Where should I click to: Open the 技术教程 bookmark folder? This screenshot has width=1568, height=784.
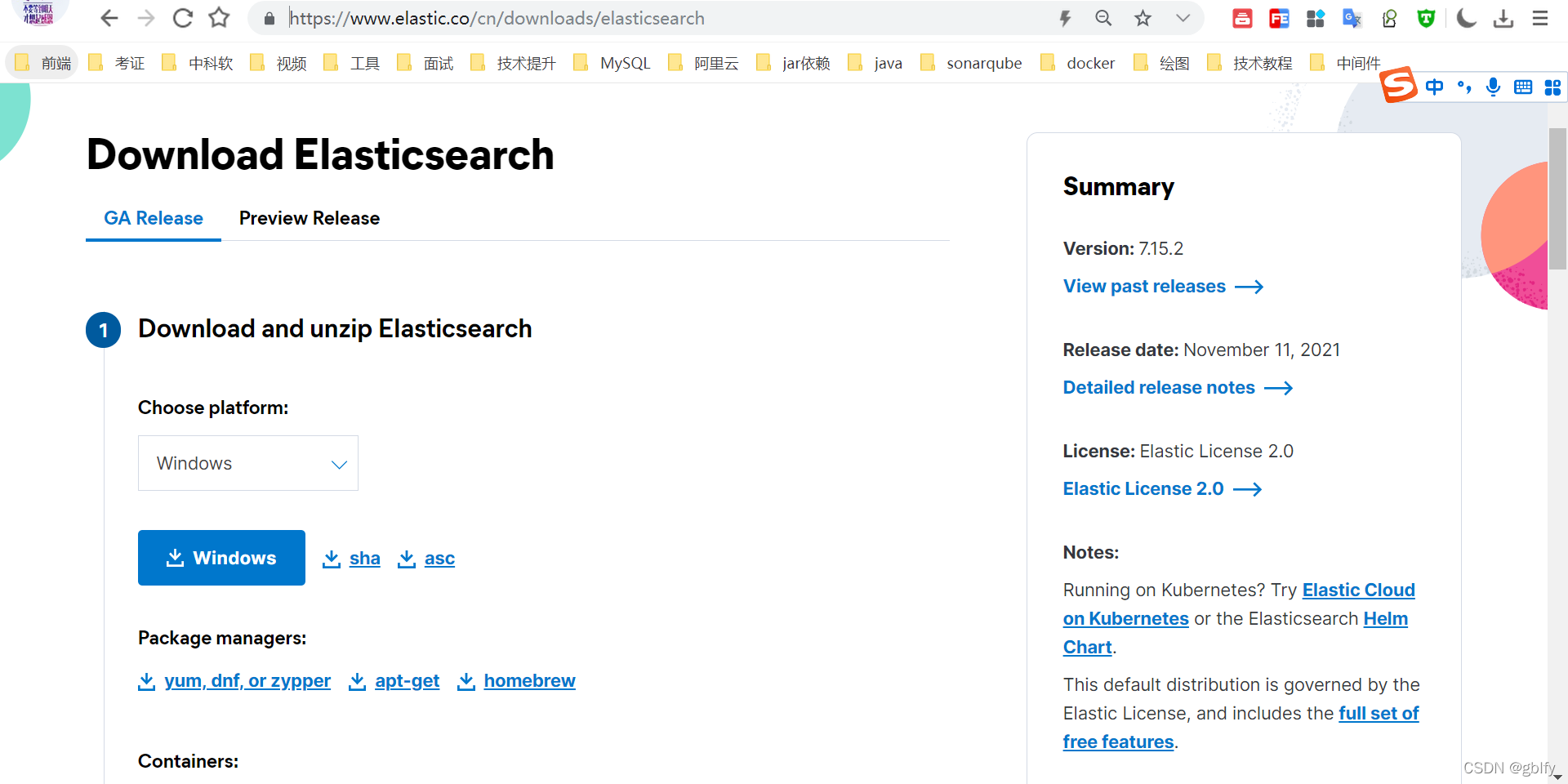pyautogui.click(x=1249, y=63)
